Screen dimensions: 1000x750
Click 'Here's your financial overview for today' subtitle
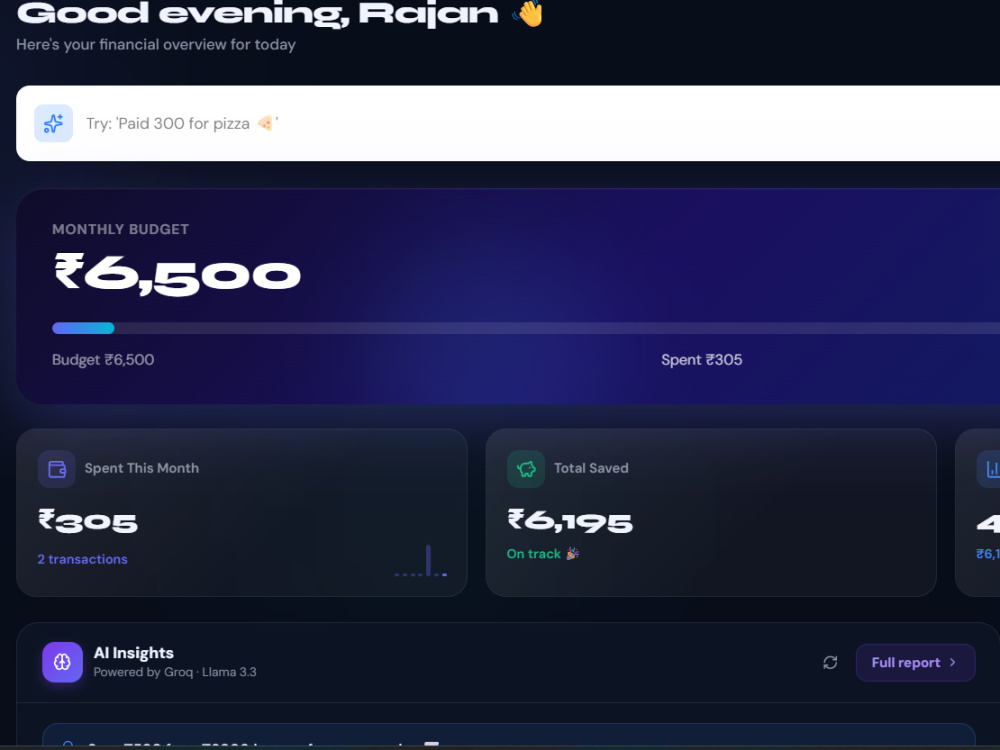pos(156,45)
